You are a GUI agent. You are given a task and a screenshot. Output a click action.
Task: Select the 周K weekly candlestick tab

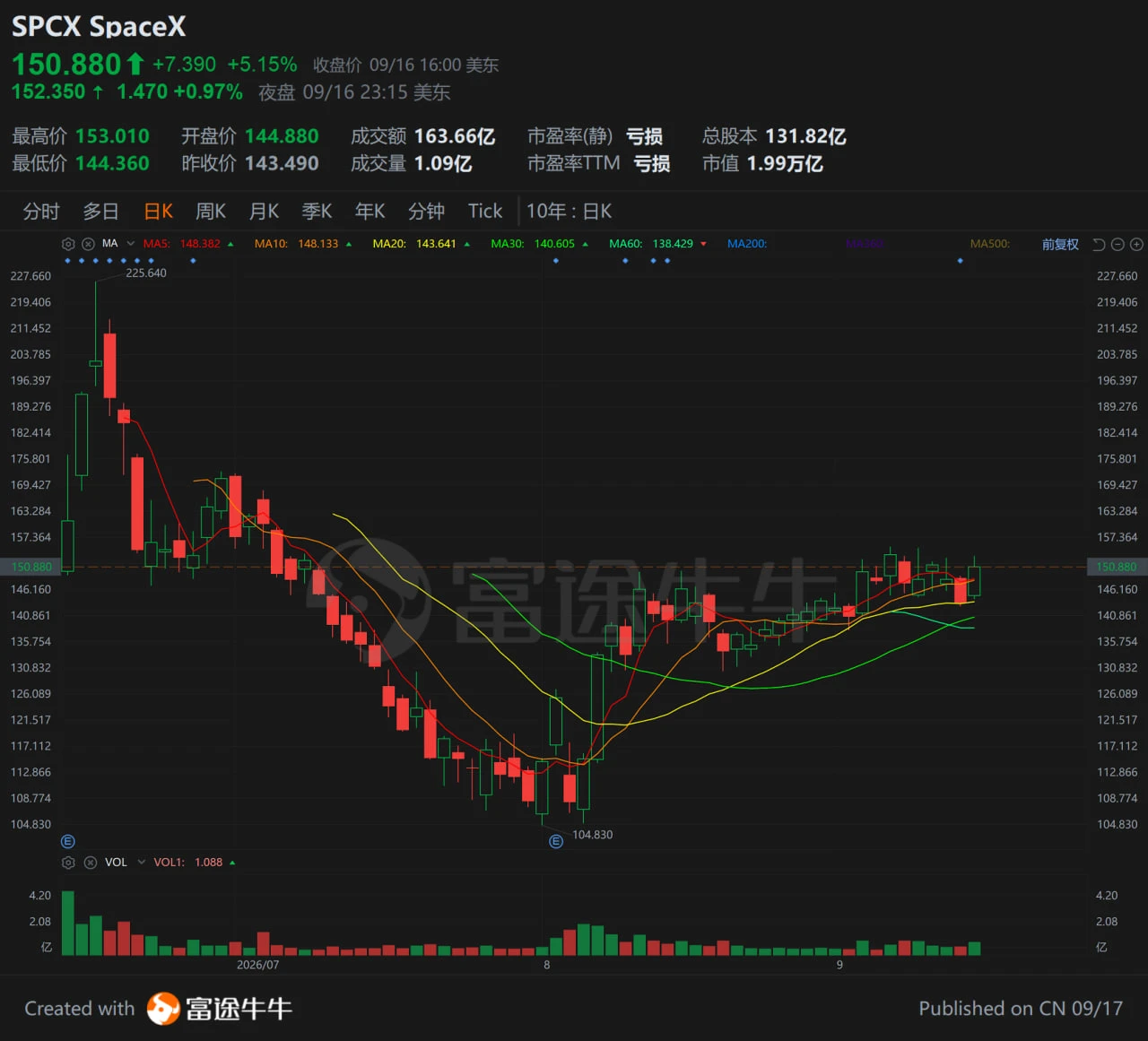tap(211, 212)
